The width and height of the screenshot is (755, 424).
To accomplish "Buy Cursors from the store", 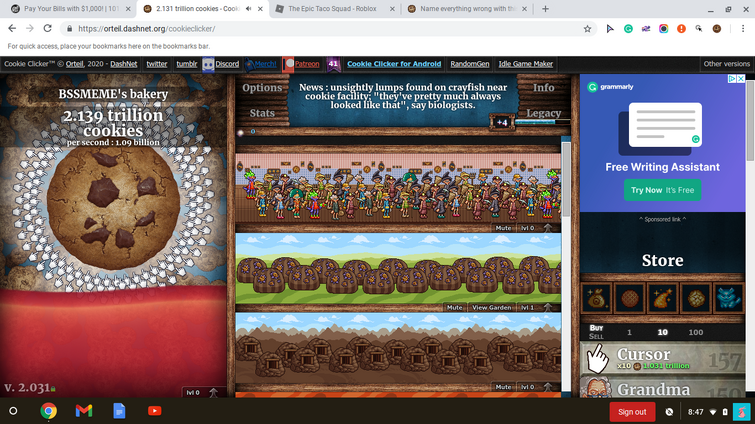I will coord(663,359).
